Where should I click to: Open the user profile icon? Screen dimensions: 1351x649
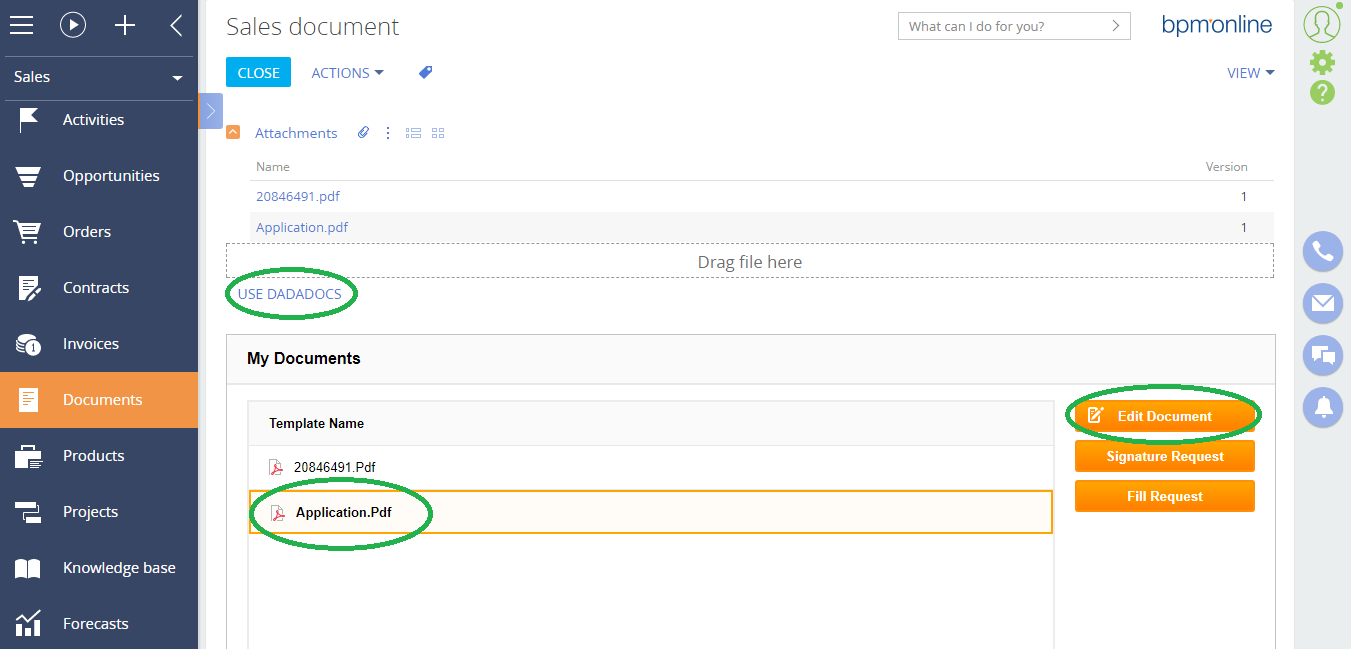click(1322, 23)
